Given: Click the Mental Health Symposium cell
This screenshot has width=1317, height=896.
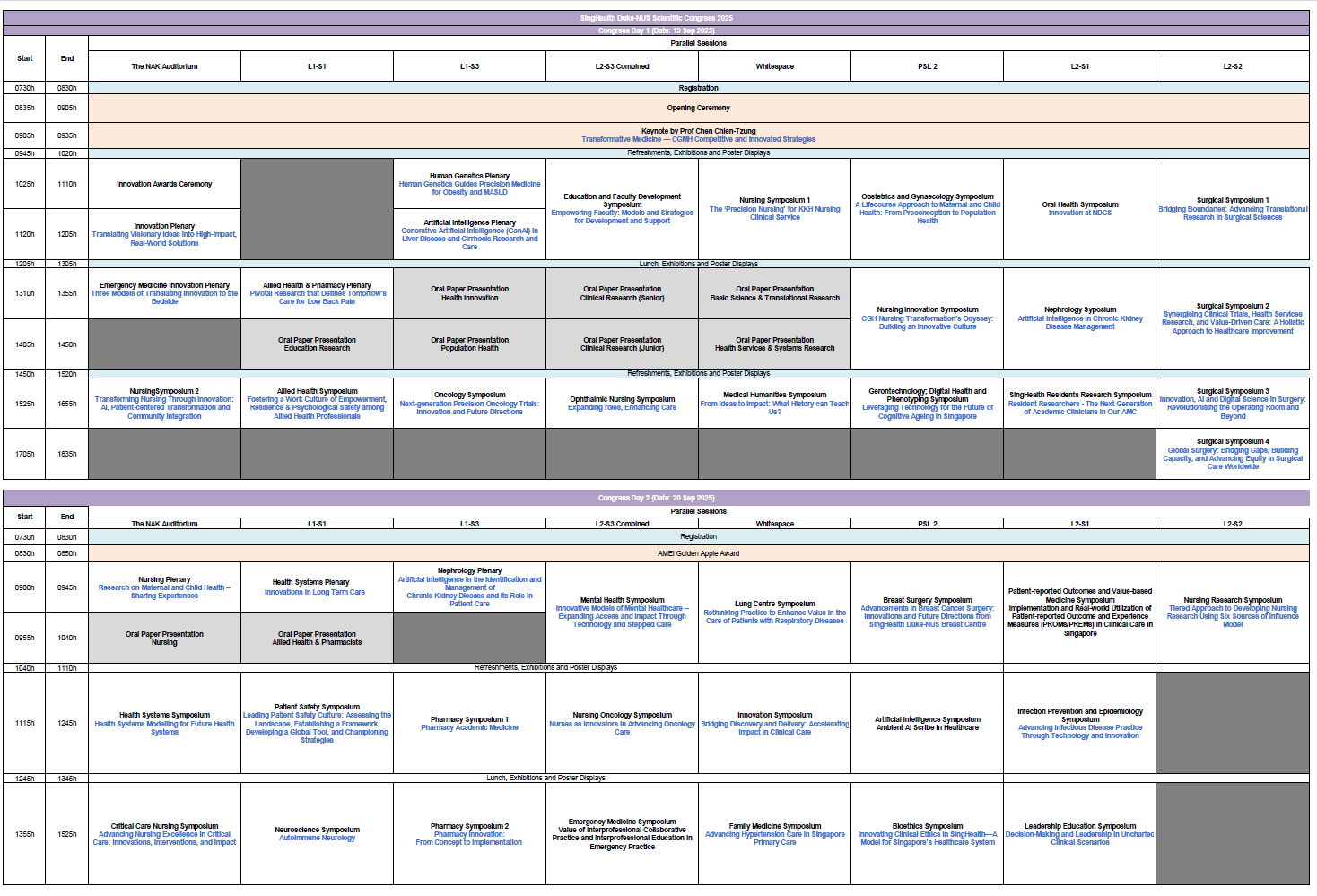Looking at the screenshot, I should pos(622,613).
